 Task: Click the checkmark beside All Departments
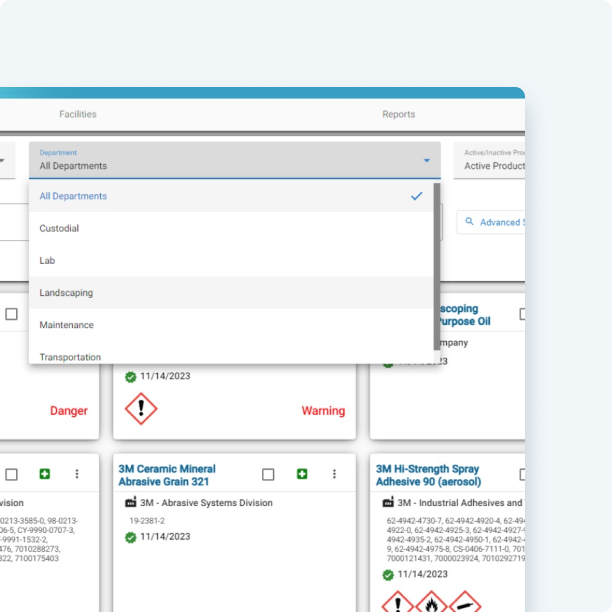point(416,196)
